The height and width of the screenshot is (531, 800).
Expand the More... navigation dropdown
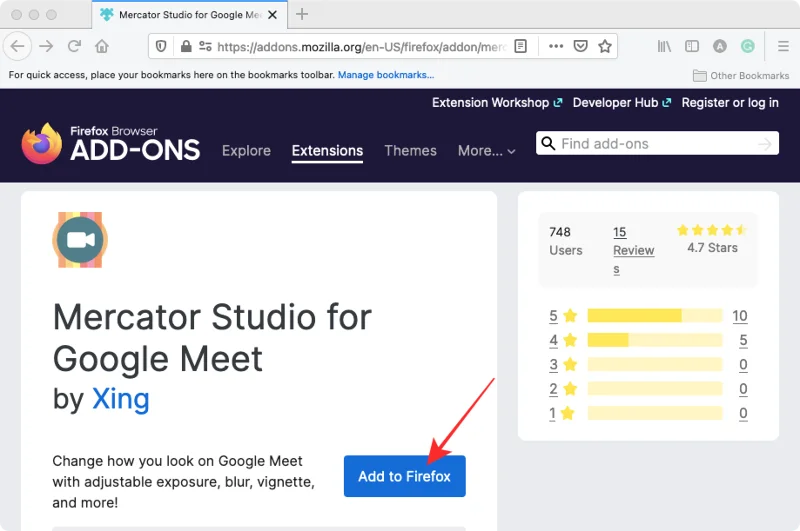click(486, 151)
